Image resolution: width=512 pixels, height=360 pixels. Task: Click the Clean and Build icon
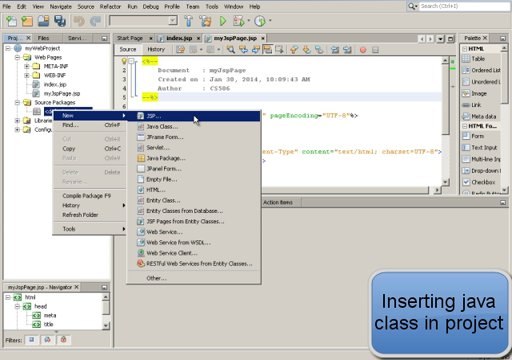point(205,21)
